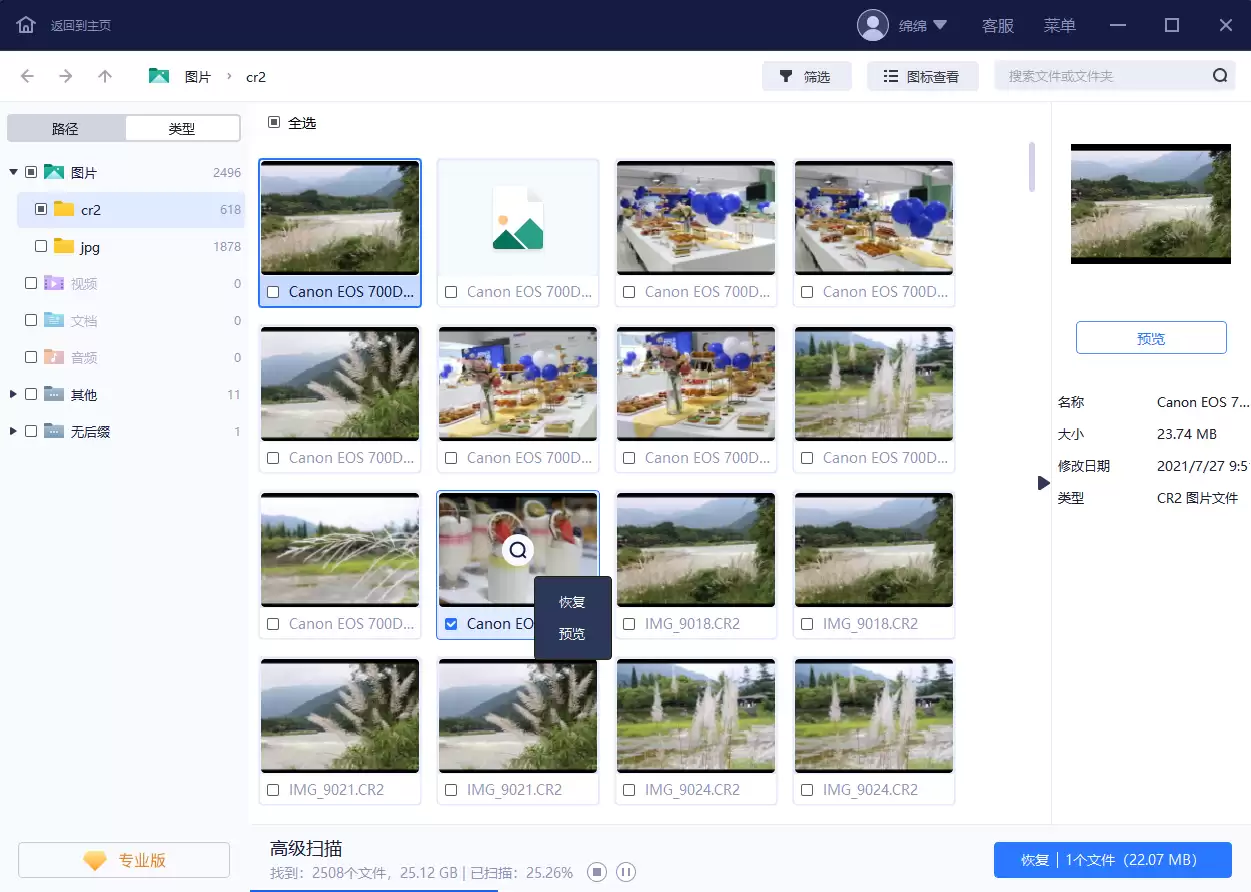Check the jpg folder checkbox
The height and width of the screenshot is (892, 1251).
pos(41,246)
